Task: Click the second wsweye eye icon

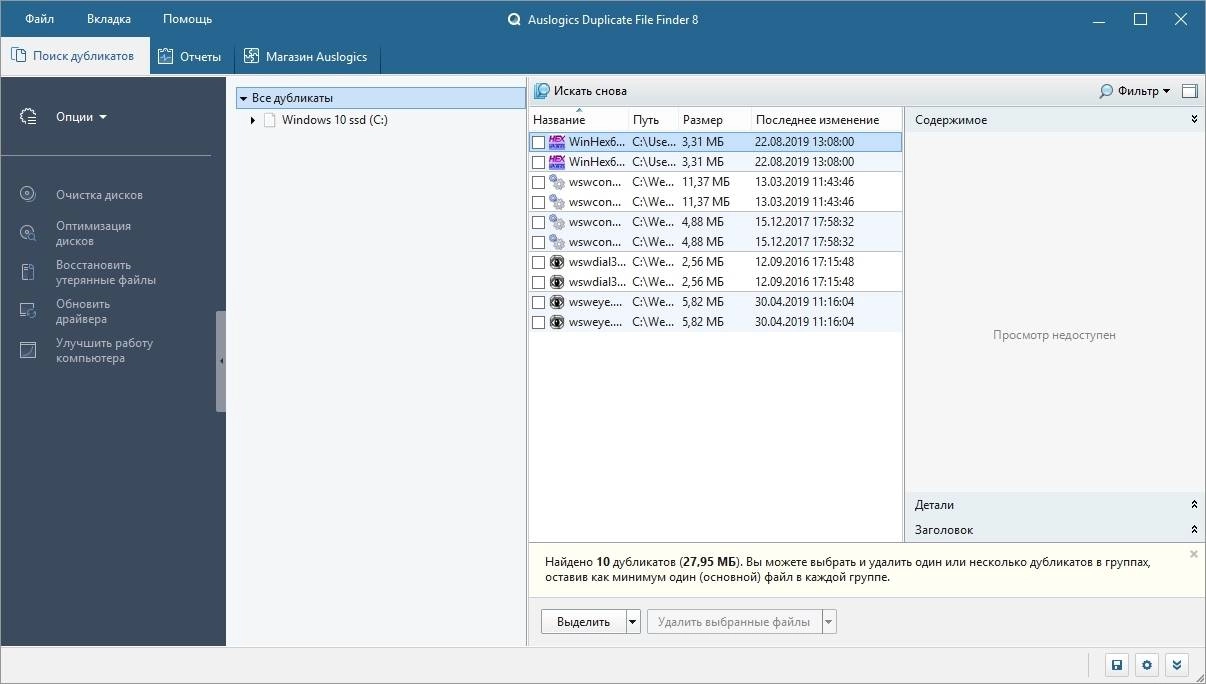Action: click(x=557, y=322)
